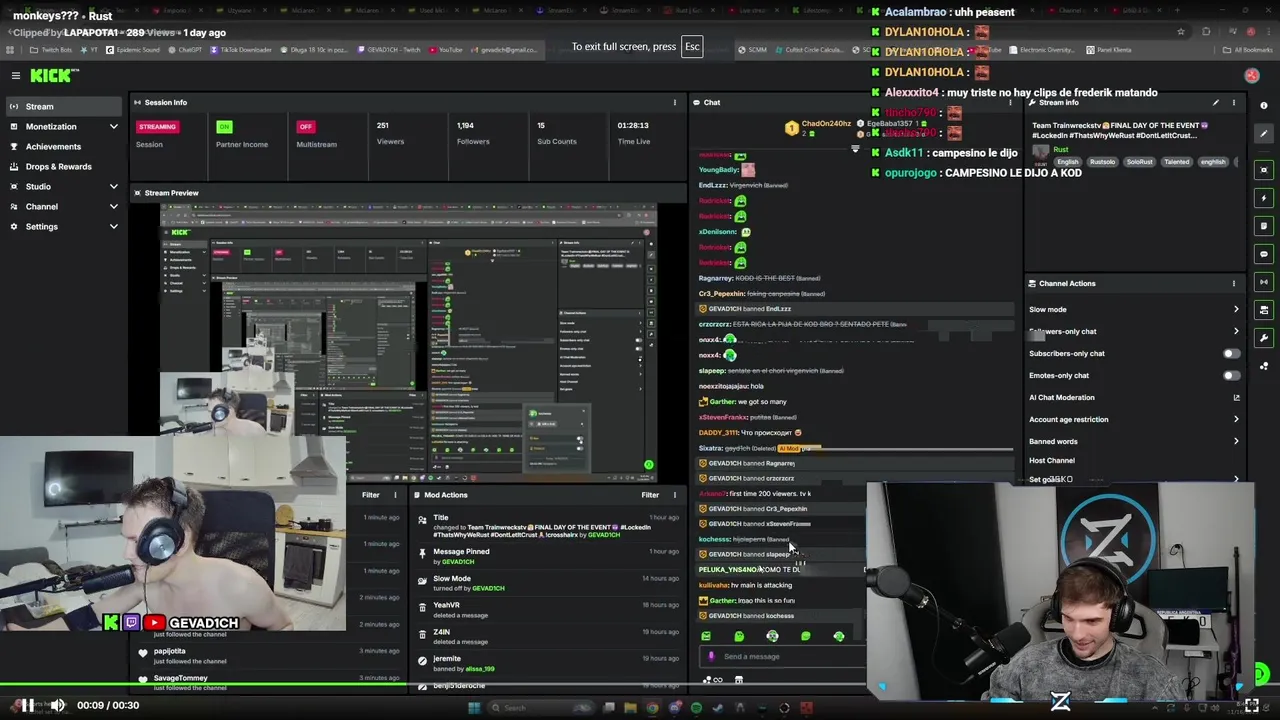Screen dimensions: 1280x720
Task: Toggle Subscribers-only chat switch
Action: [x=1231, y=353]
